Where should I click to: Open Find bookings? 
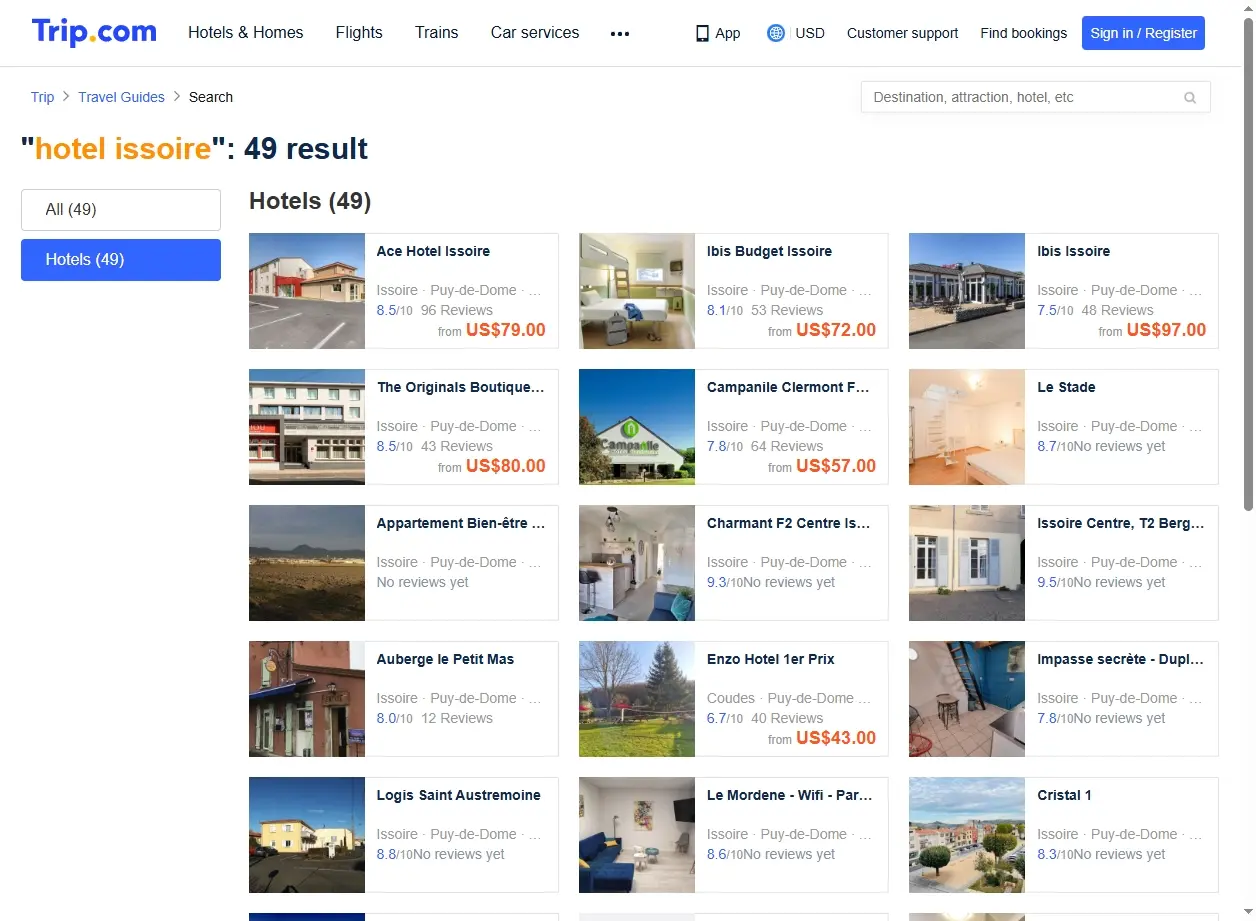(x=1024, y=33)
